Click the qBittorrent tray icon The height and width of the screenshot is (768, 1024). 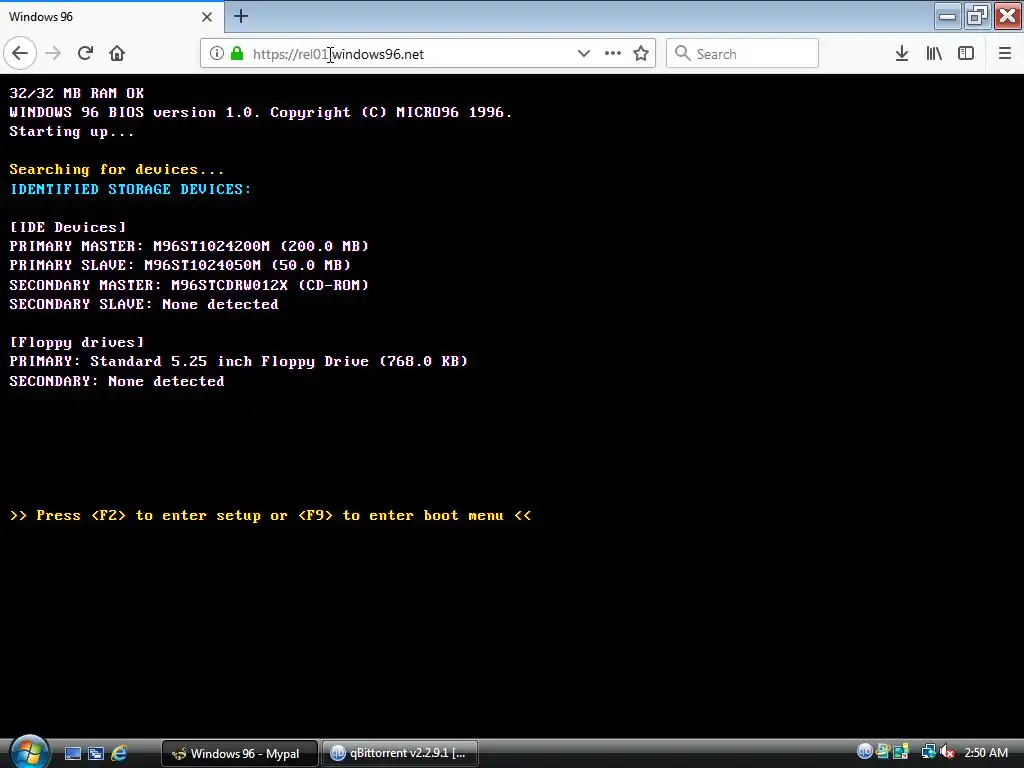pyautogui.click(x=865, y=752)
